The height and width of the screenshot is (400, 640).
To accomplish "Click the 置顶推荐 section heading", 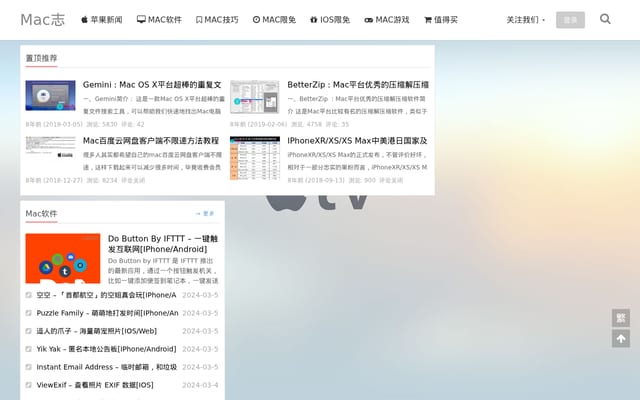I will pos(41,58).
